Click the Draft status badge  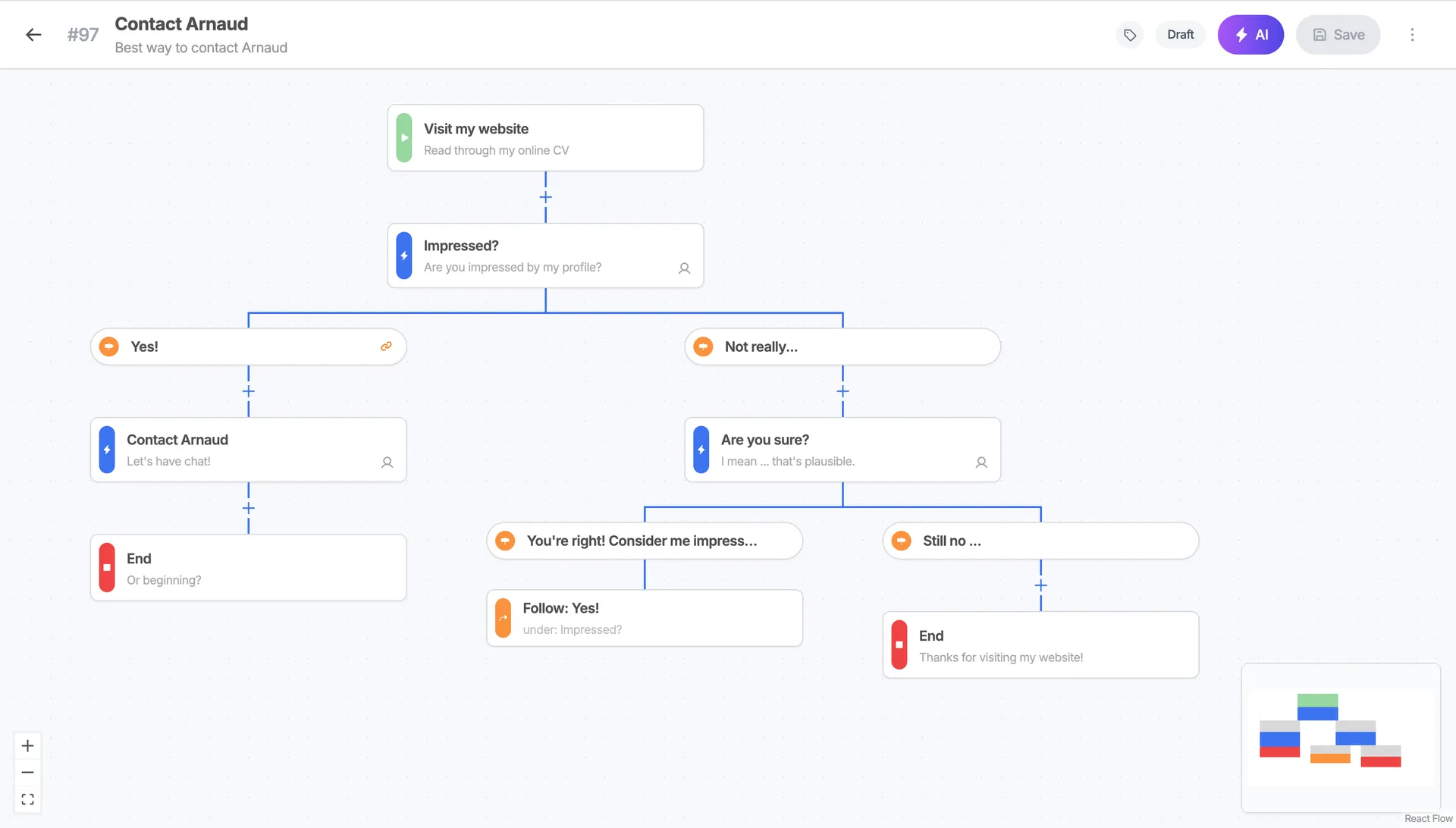(1181, 35)
